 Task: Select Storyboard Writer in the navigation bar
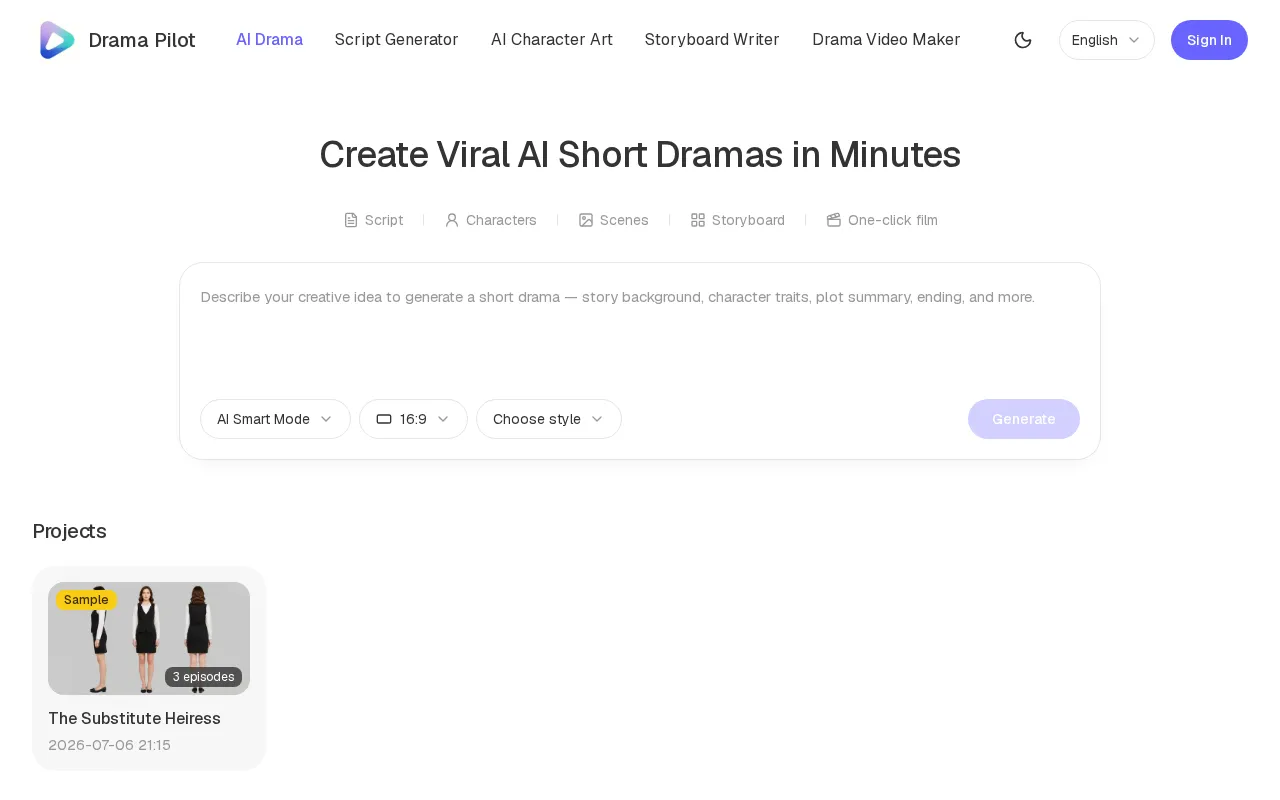tap(712, 40)
